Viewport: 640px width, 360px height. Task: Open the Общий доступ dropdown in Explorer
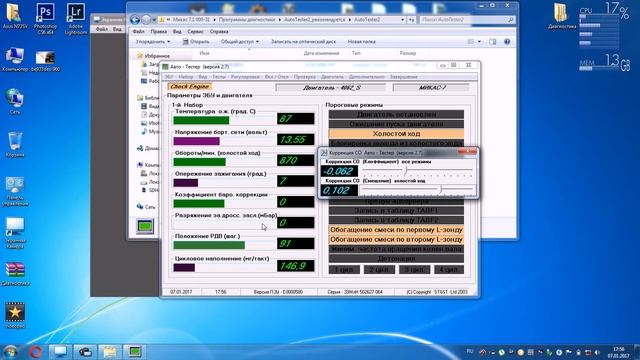(240, 42)
